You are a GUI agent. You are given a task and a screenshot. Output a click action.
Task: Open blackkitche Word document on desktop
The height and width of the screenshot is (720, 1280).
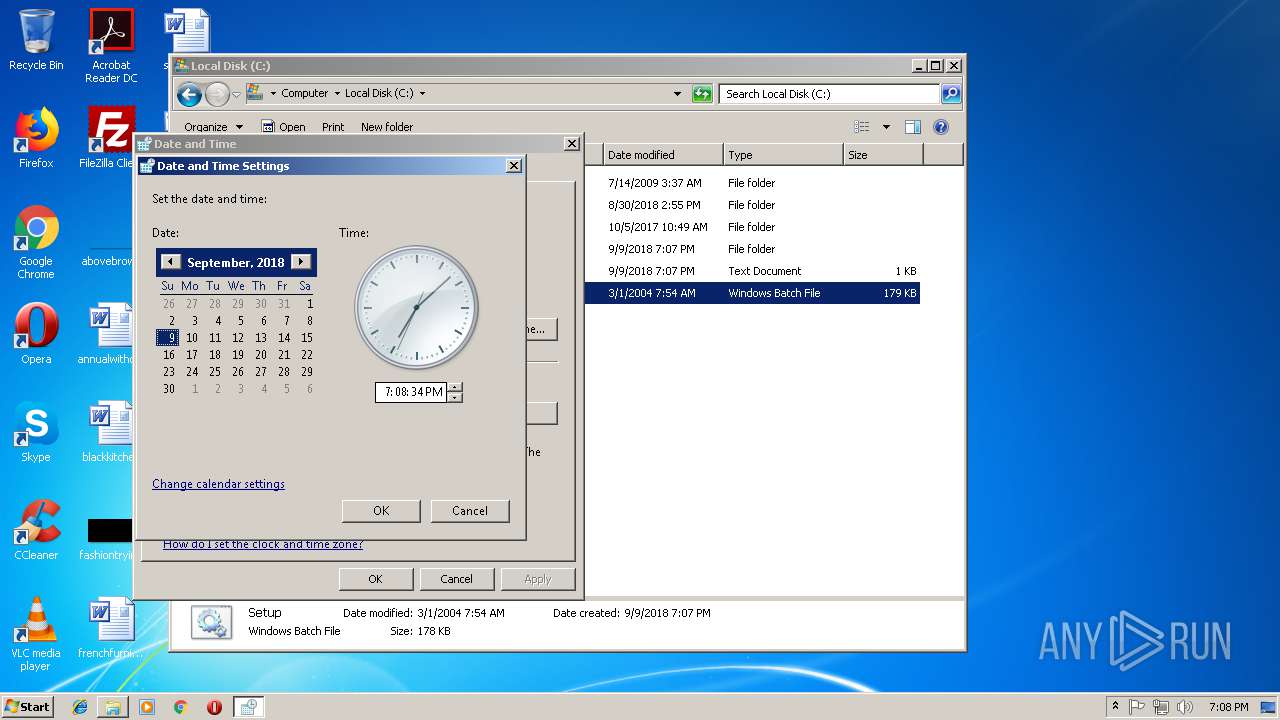point(108,432)
